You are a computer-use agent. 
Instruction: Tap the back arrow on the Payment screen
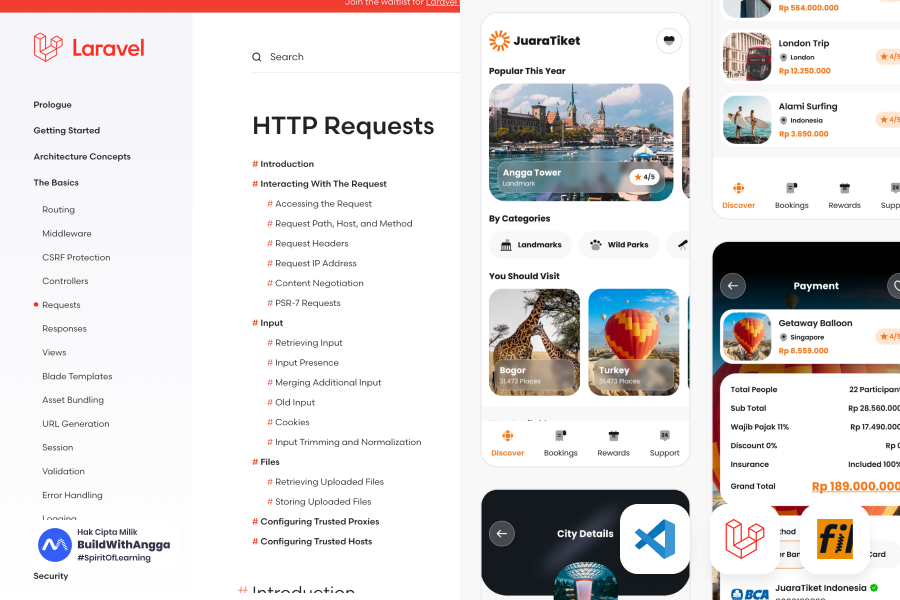[x=732, y=285]
